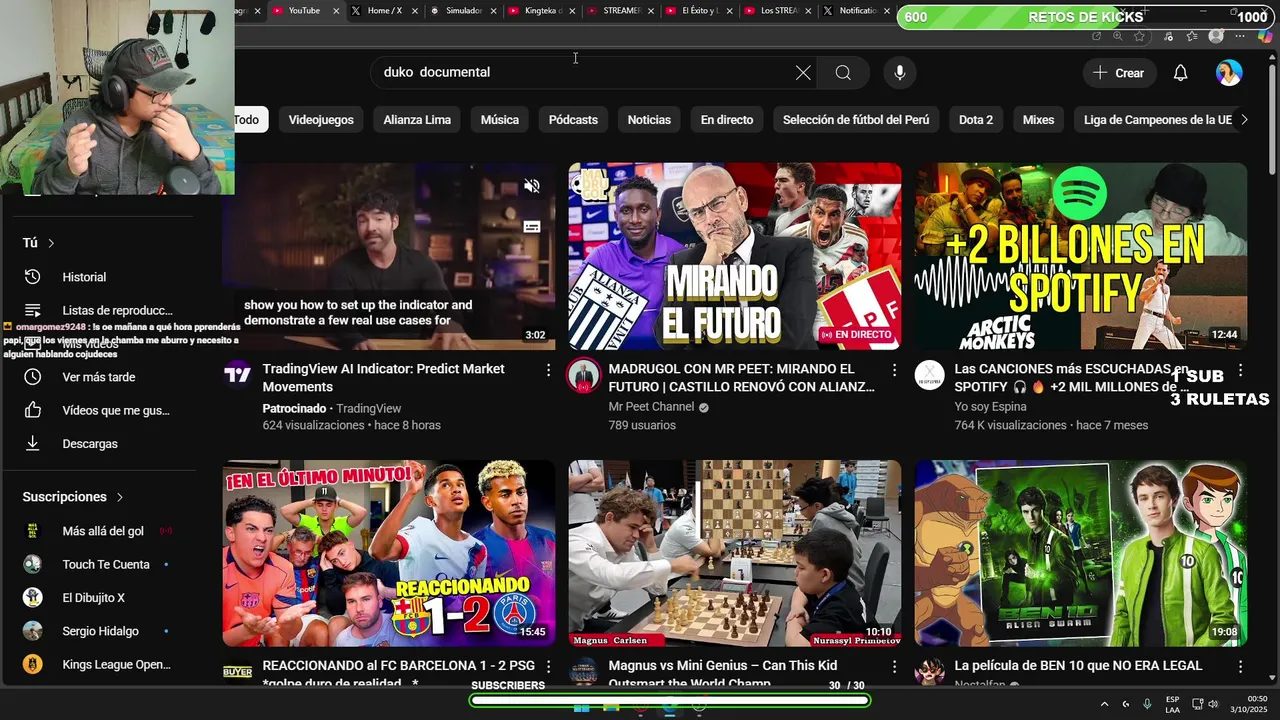Click the taskbar microphone tray icon
Viewport: 1280px width, 720px height.
pyautogui.click(x=1147, y=704)
